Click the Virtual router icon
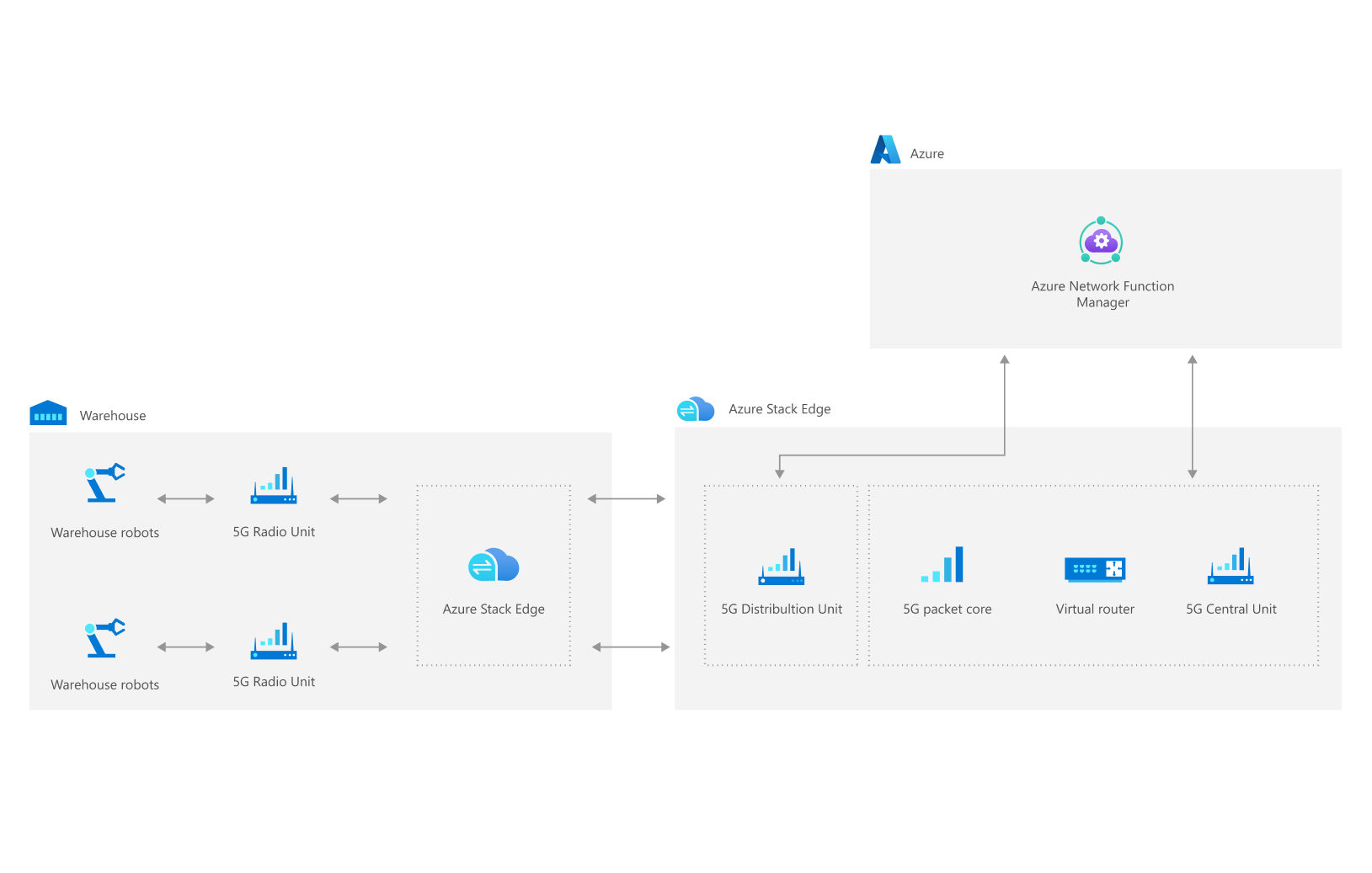This screenshot has width=1372, height=873. click(x=1095, y=570)
